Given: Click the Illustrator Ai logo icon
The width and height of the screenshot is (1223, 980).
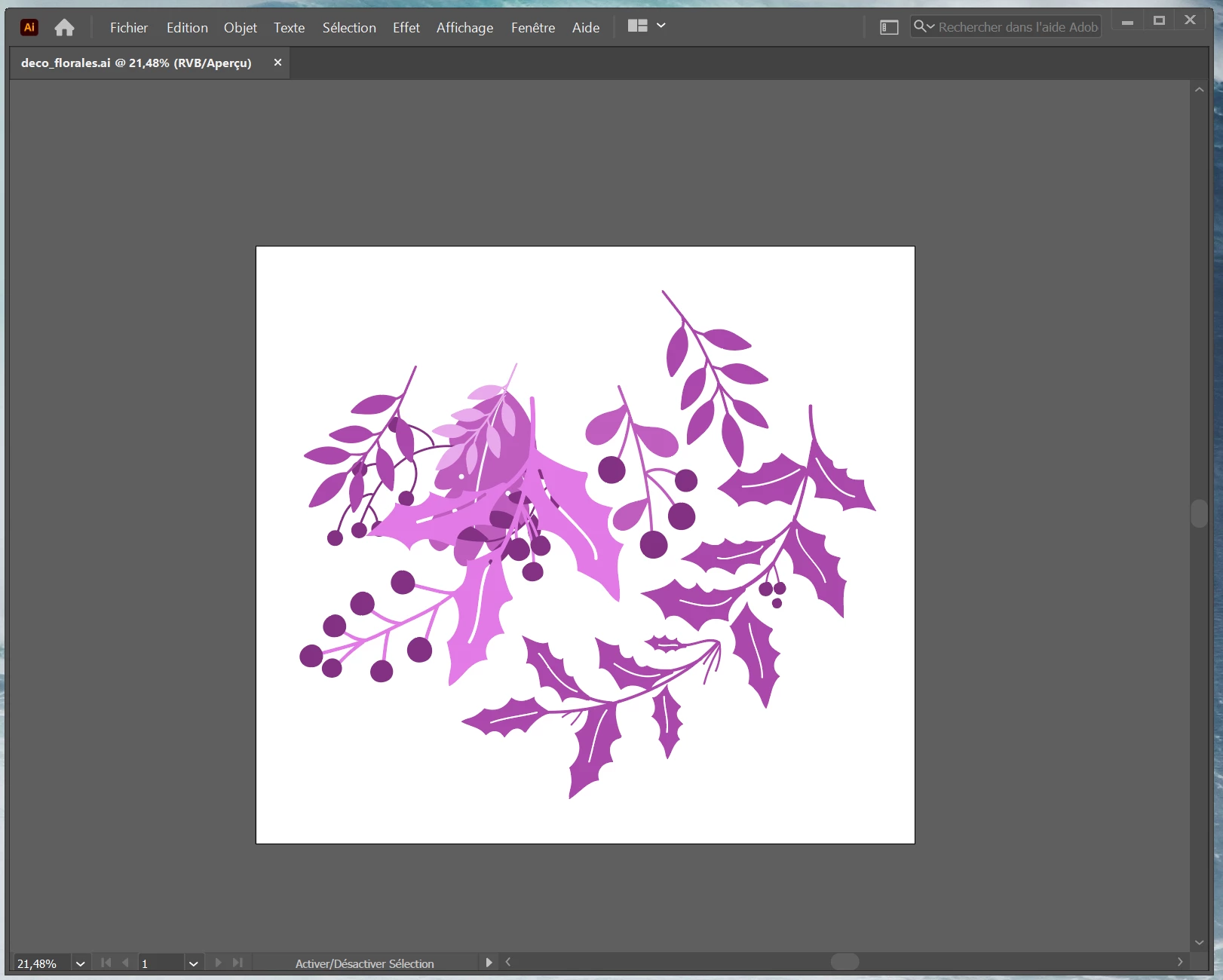Looking at the screenshot, I should (29, 27).
